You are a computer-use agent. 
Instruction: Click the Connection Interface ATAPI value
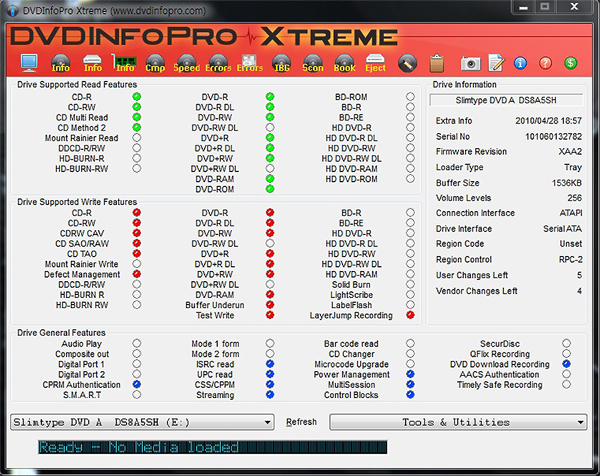pyautogui.click(x=571, y=213)
